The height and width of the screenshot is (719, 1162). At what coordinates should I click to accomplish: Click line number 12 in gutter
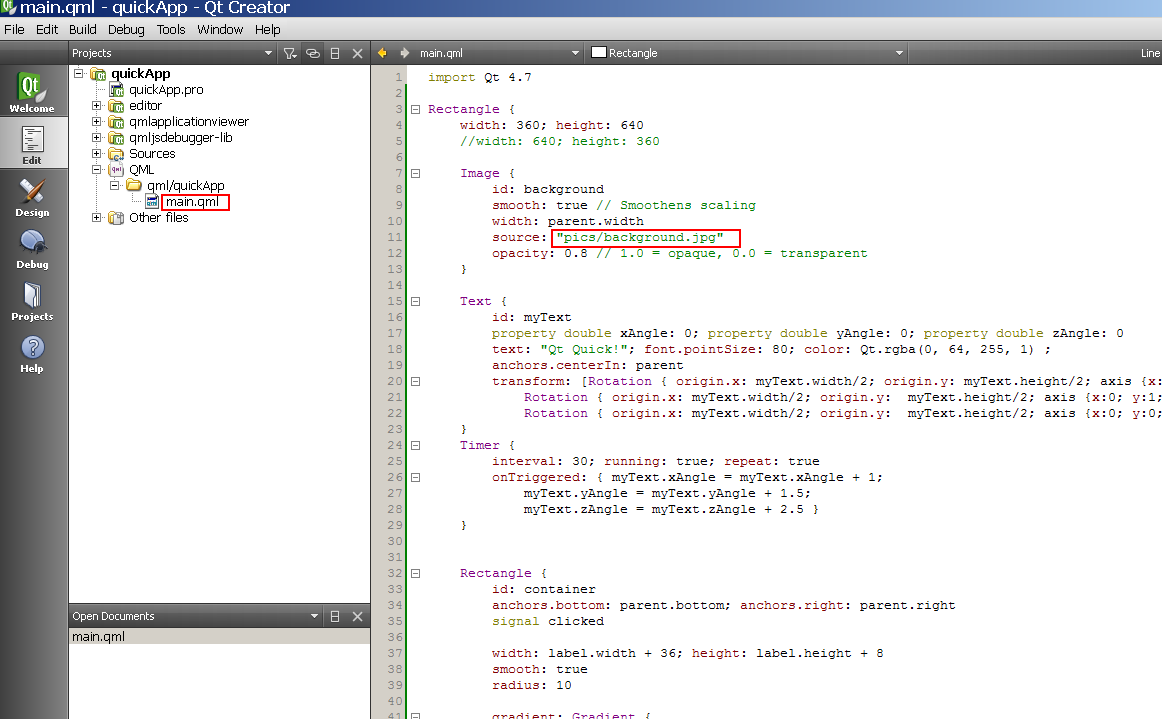pos(394,254)
